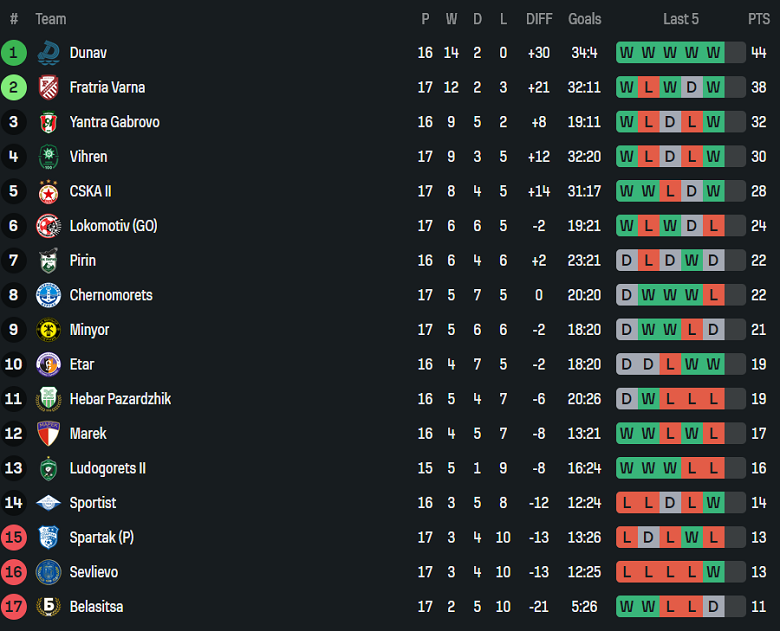
Task: Open the Hebar Pazardzhik team link
Action: coord(120,399)
